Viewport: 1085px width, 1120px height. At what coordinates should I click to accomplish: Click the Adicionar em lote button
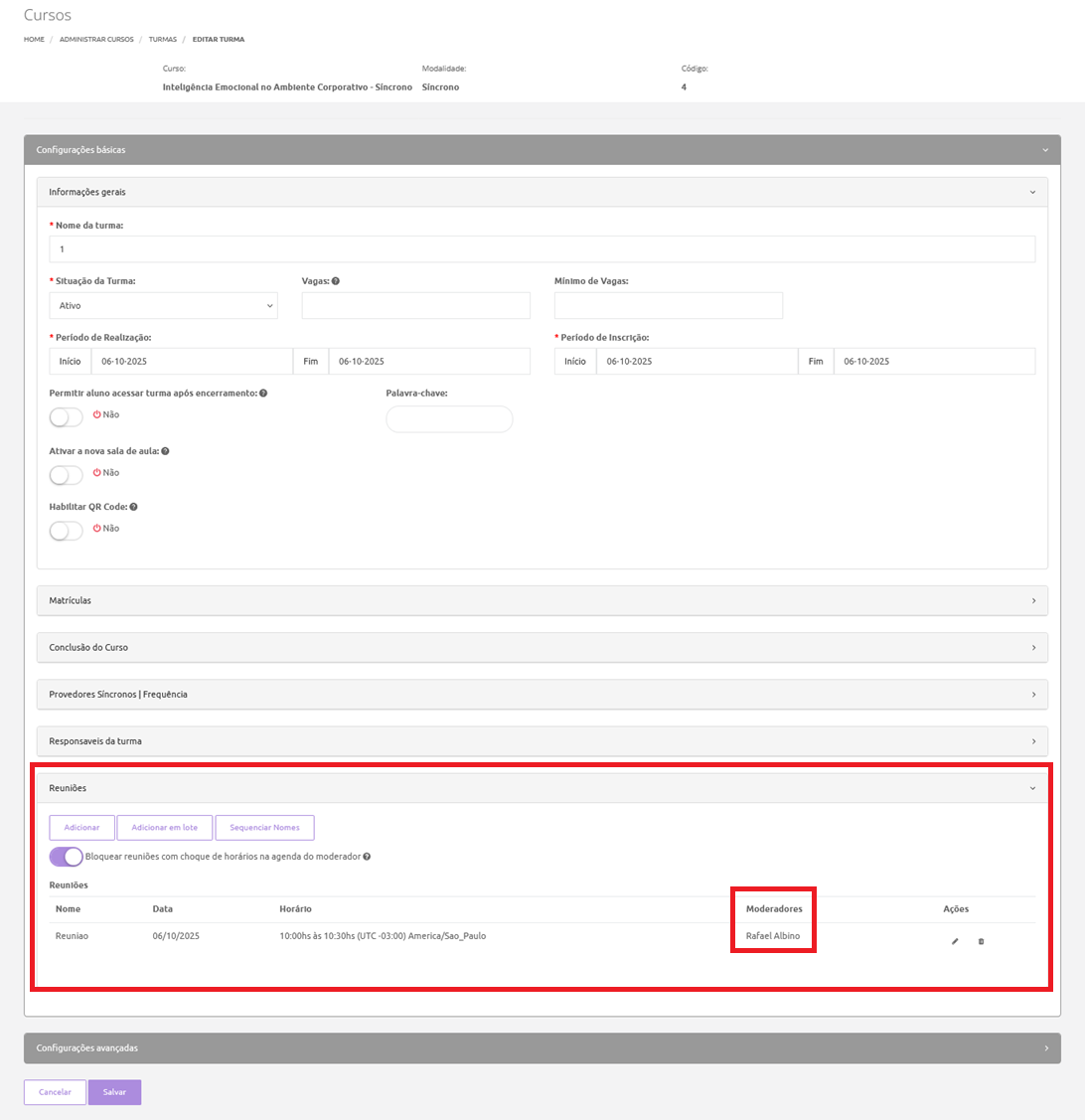point(164,828)
